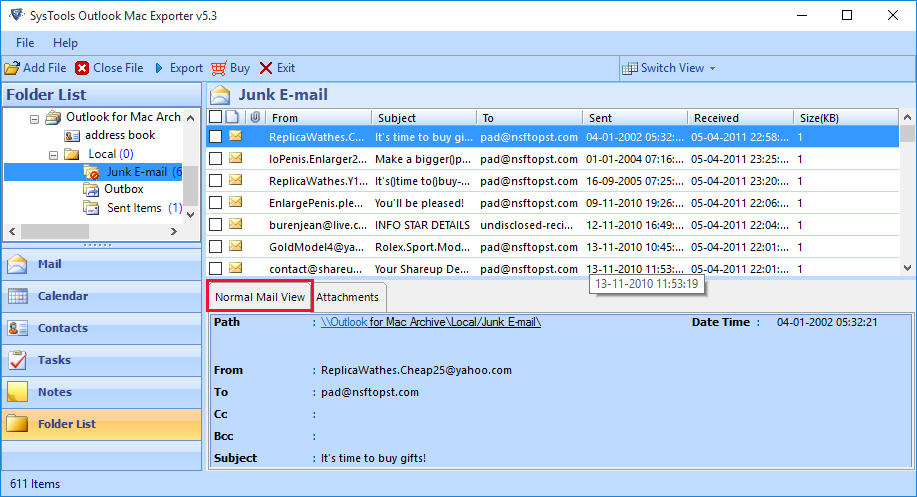Check the EnlargePenis.ple email checkbox

click(x=216, y=203)
